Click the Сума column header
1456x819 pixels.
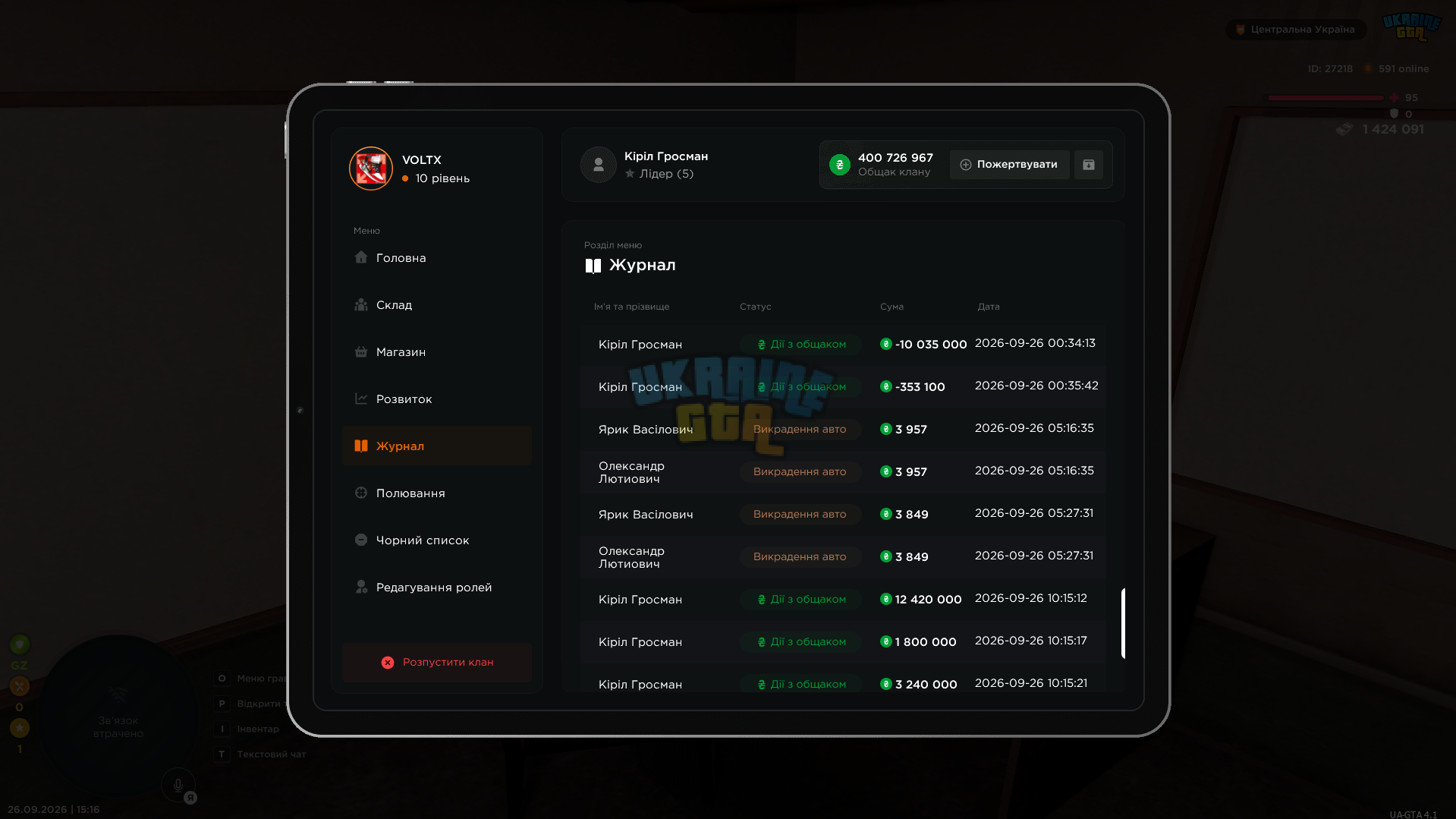892,307
